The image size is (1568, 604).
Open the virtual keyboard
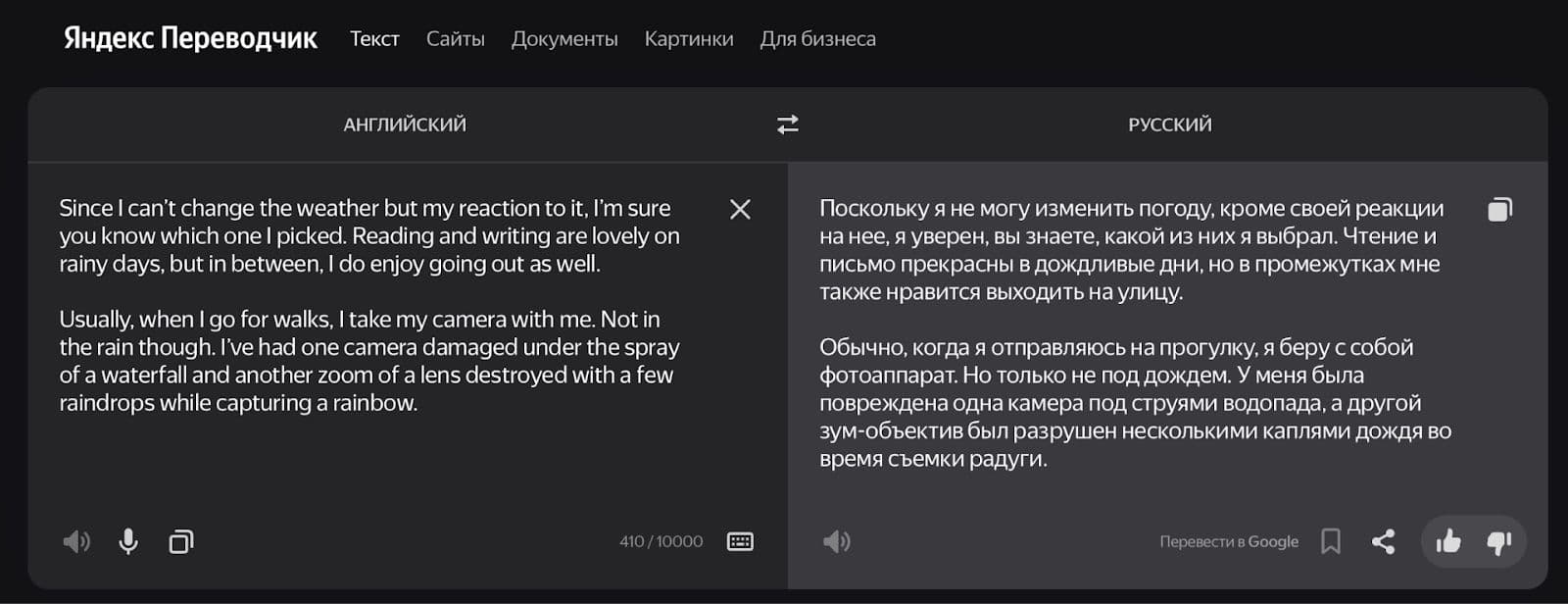click(740, 541)
